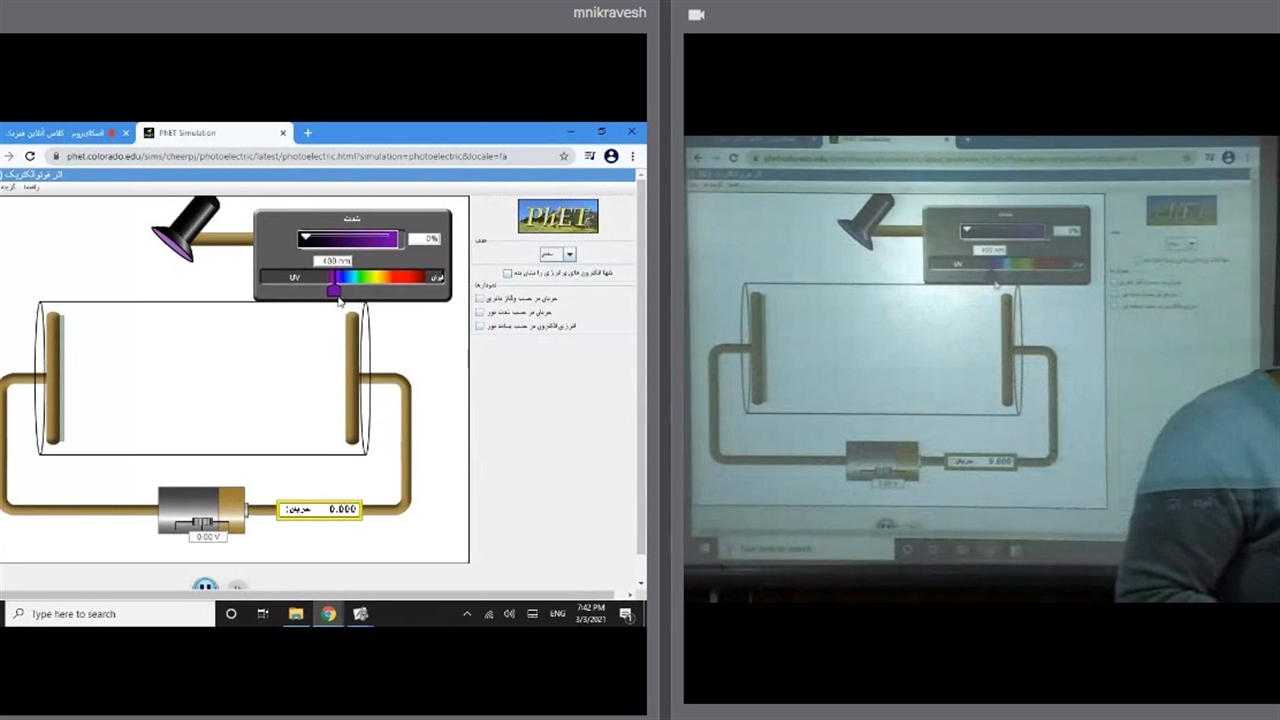Image resolution: width=1280 pixels, height=720 pixels.
Task: Check the current vs battery voltage graph box
Action: [x=480, y=298]
